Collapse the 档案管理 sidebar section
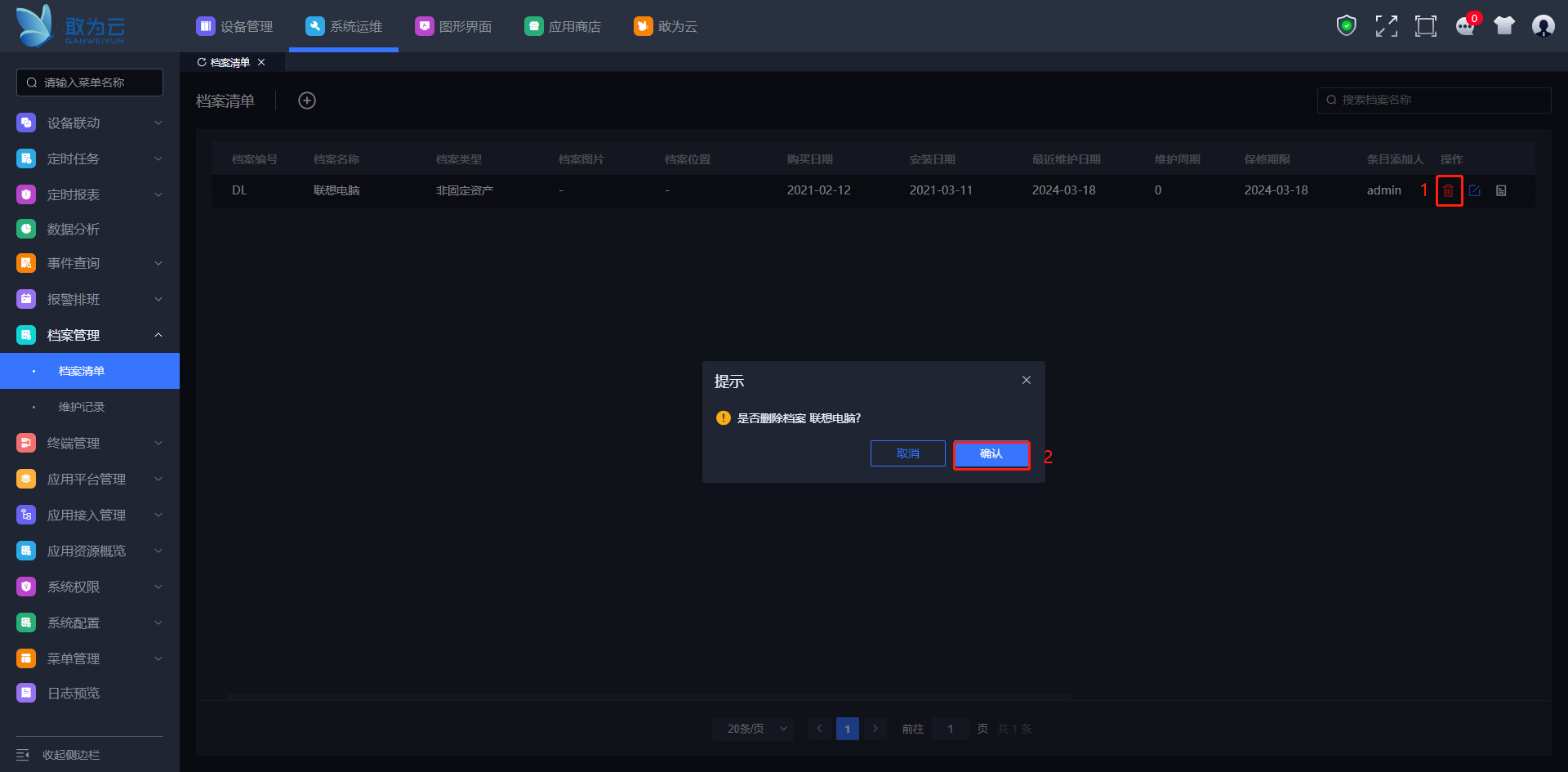This screenshot has width=1568, height=772. pos(90,335)
